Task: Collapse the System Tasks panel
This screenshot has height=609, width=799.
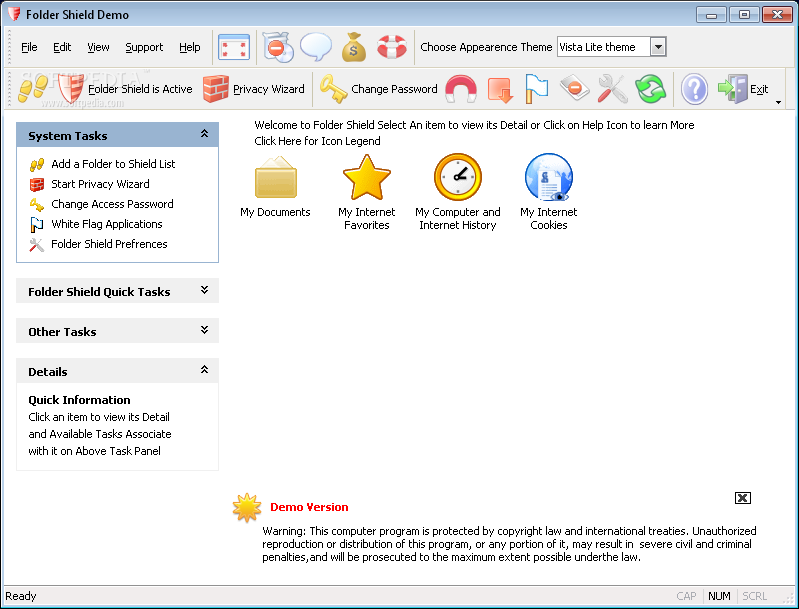Action: coord(204,134)
